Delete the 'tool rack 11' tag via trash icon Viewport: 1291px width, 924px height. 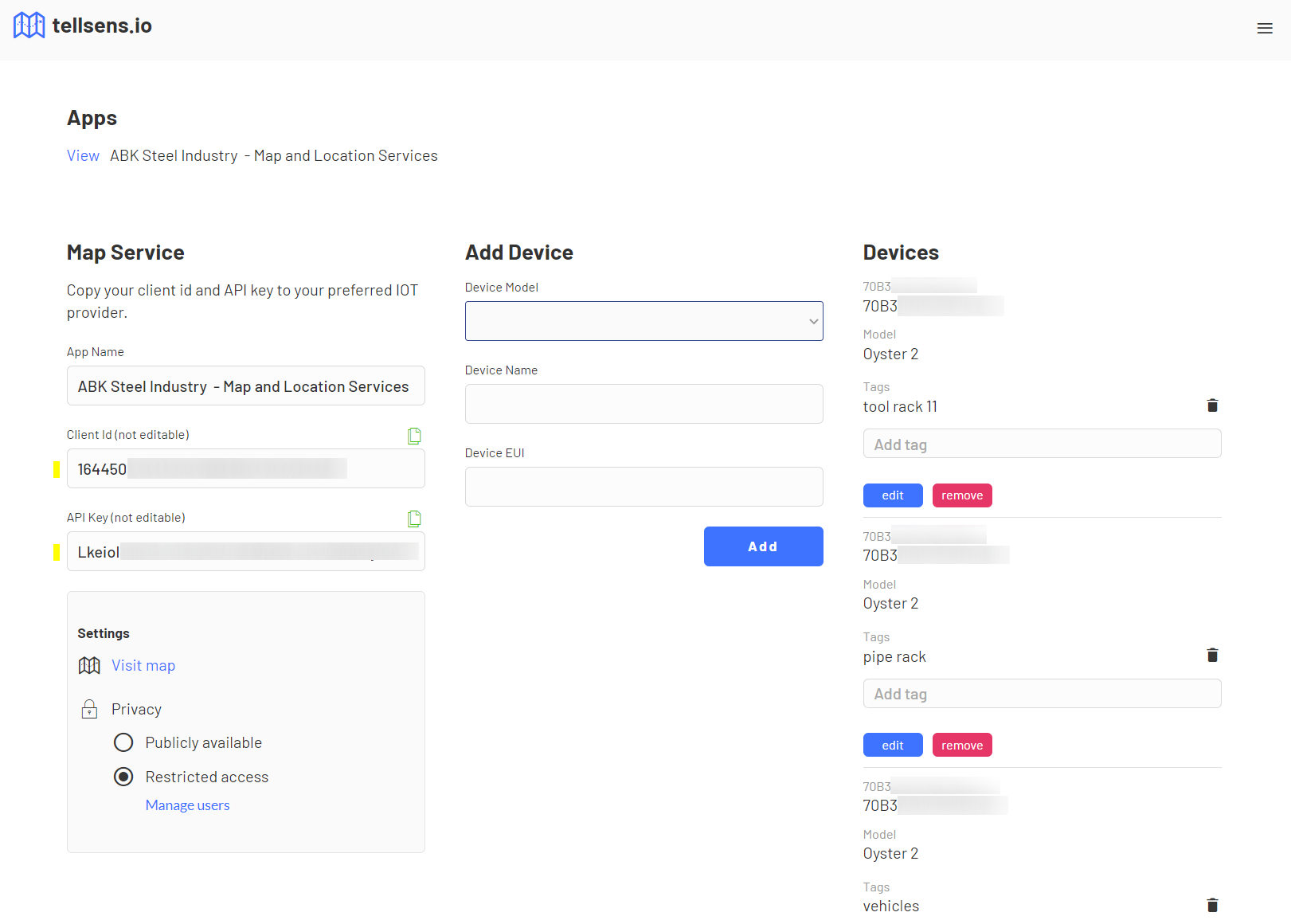click(x=1212, y=405)
